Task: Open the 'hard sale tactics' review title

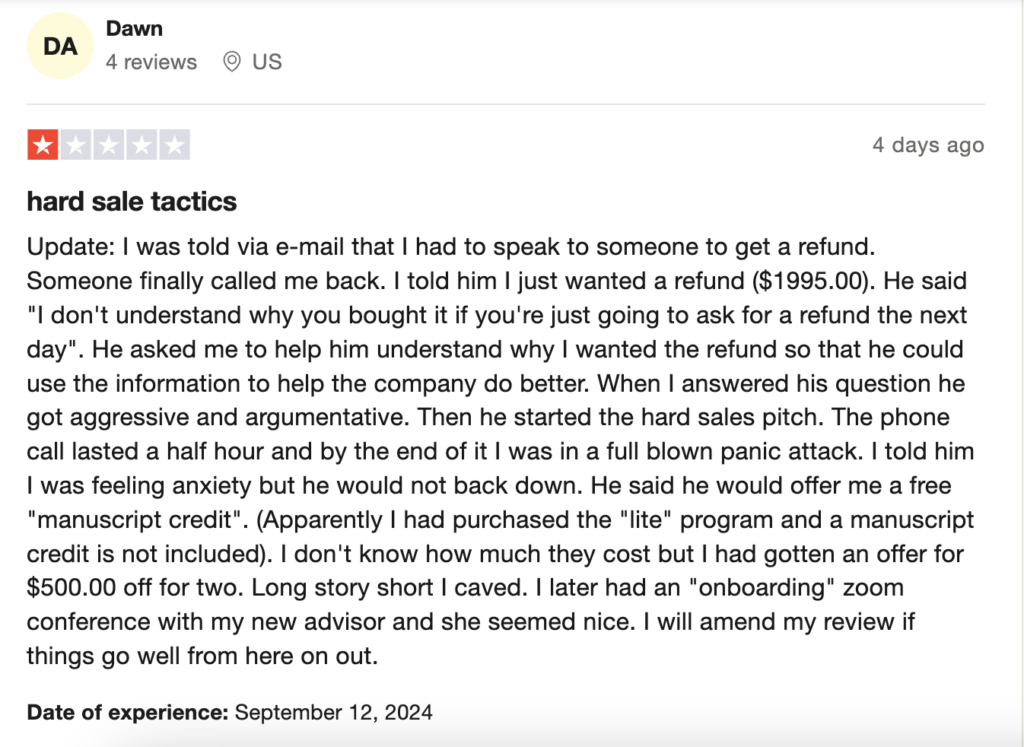Action: (x=132, y=202)
